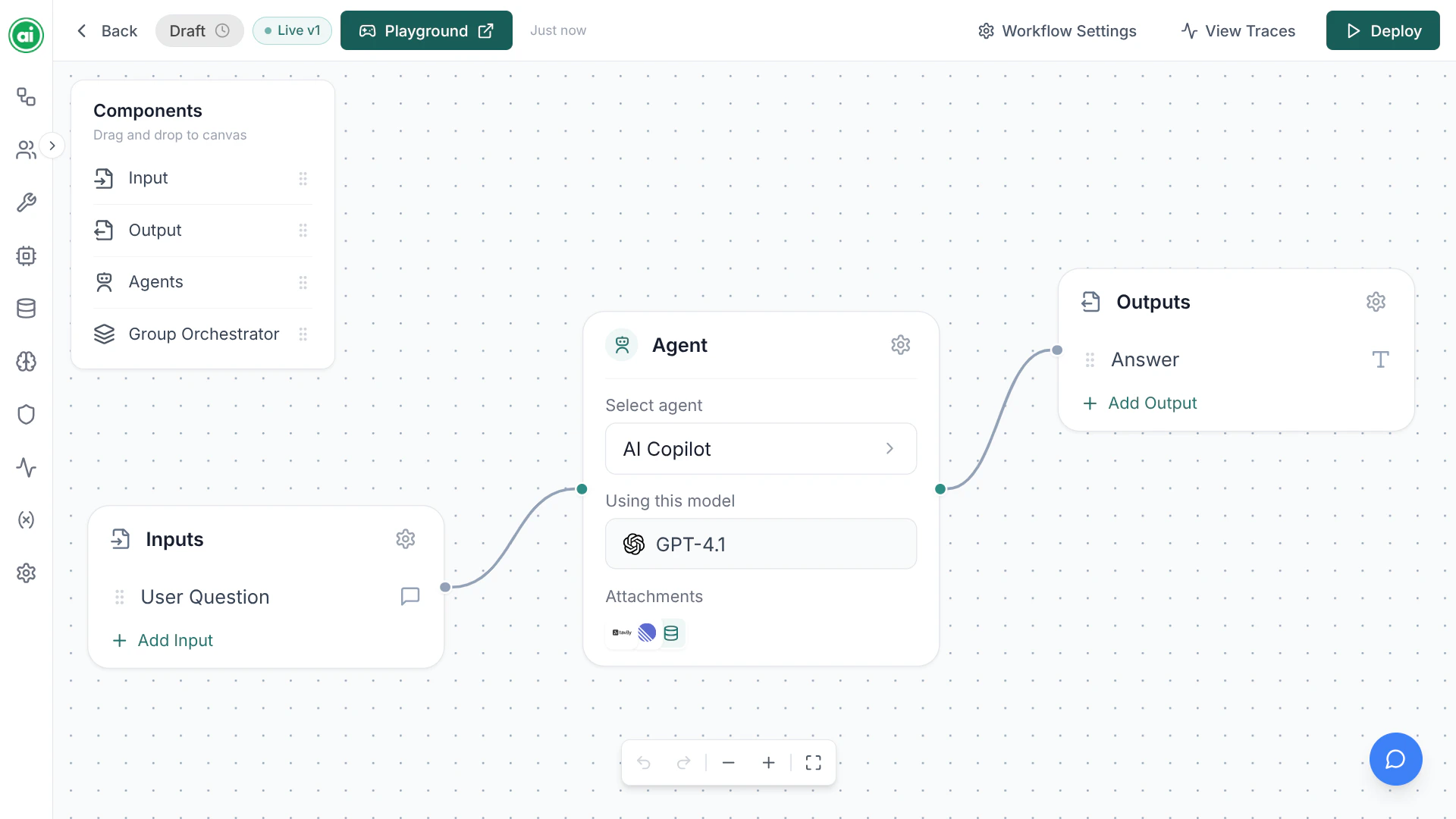Select the Output component
Image resolution: width=1456 pixels, height=819 pixels.
pos(202,230)
